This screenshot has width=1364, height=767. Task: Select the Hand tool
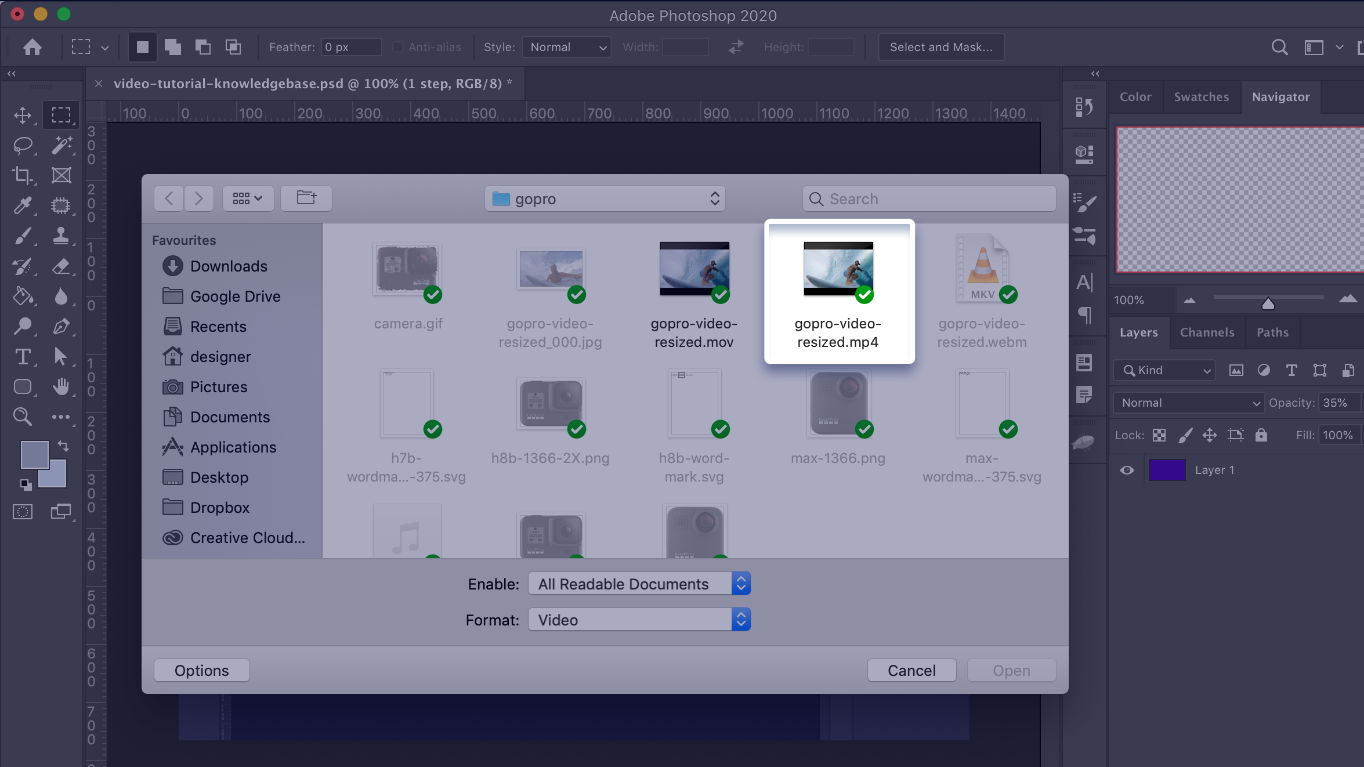coord(61,386)
